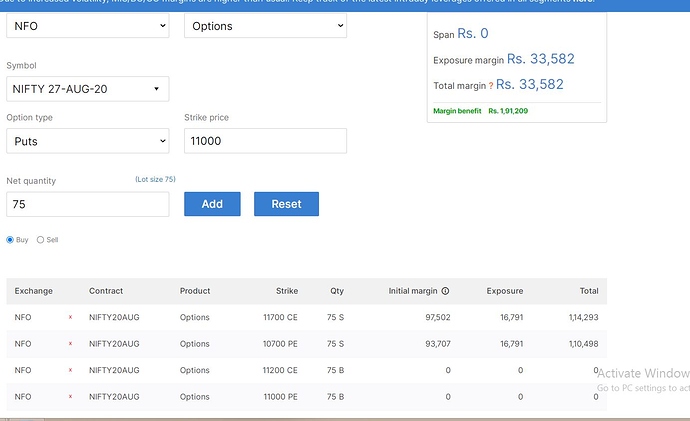Click the Strike price input field

[265, 141]
